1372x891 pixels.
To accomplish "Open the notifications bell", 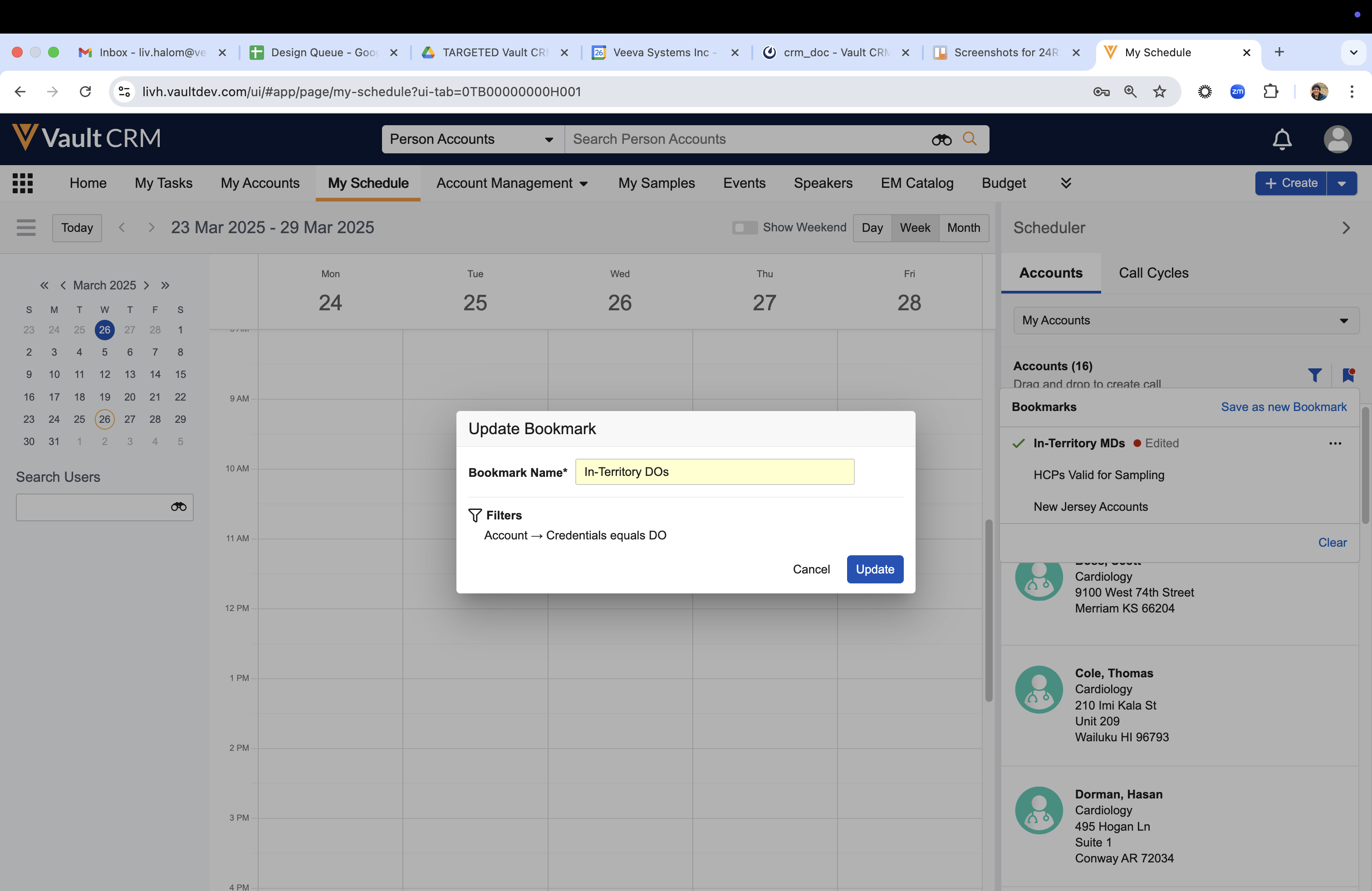I will coord(1282,139).
